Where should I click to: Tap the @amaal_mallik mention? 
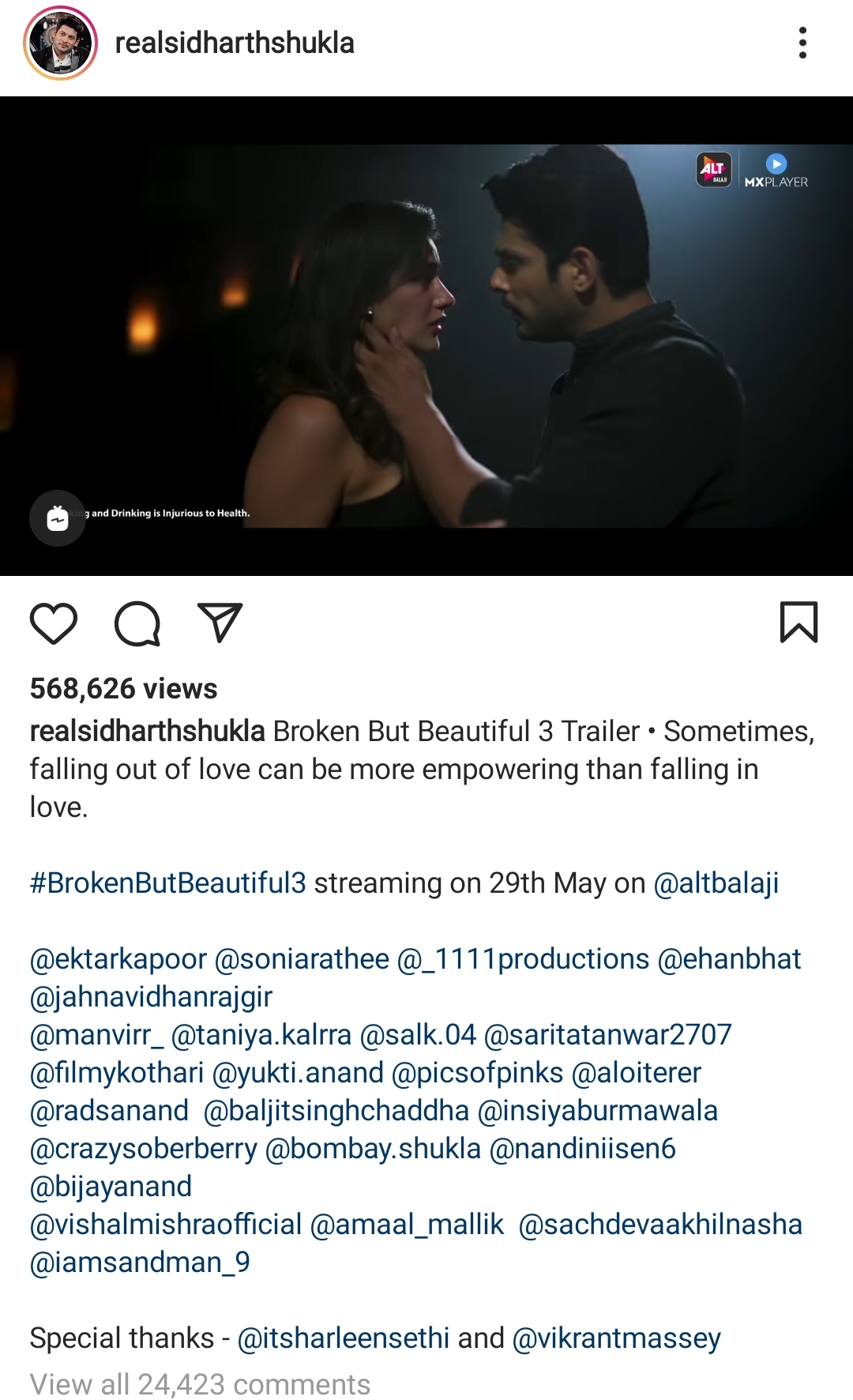pyautogui.click(x=407, y=1224)
